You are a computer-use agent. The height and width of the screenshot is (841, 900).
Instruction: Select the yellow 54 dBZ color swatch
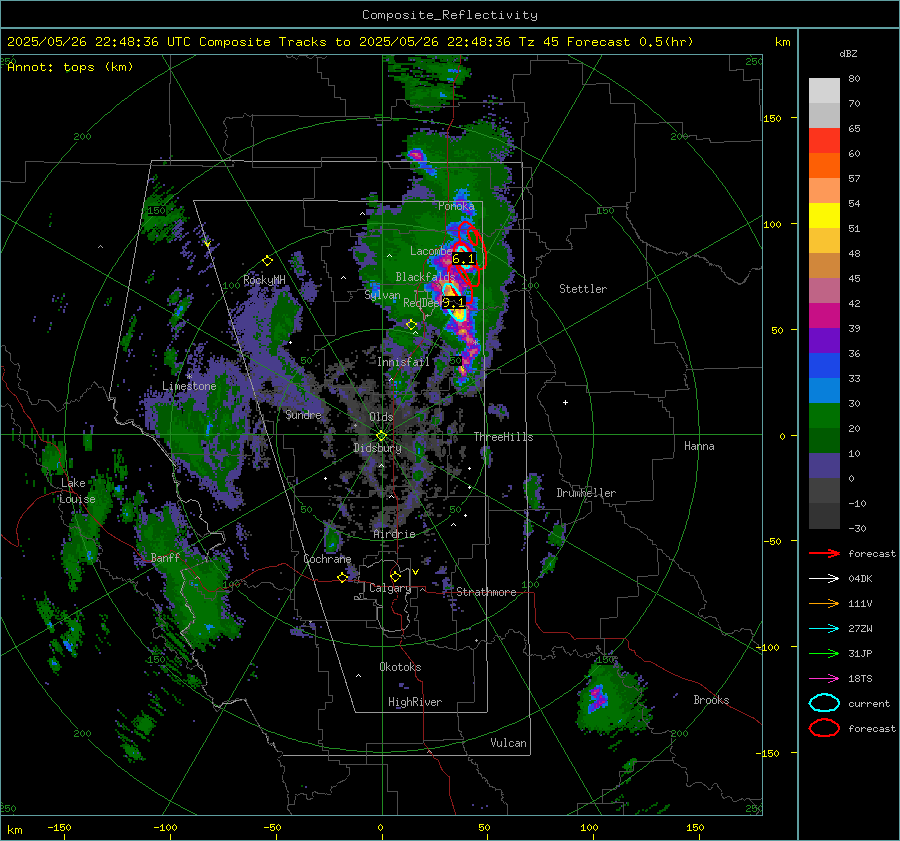click(x=824, y=215)
